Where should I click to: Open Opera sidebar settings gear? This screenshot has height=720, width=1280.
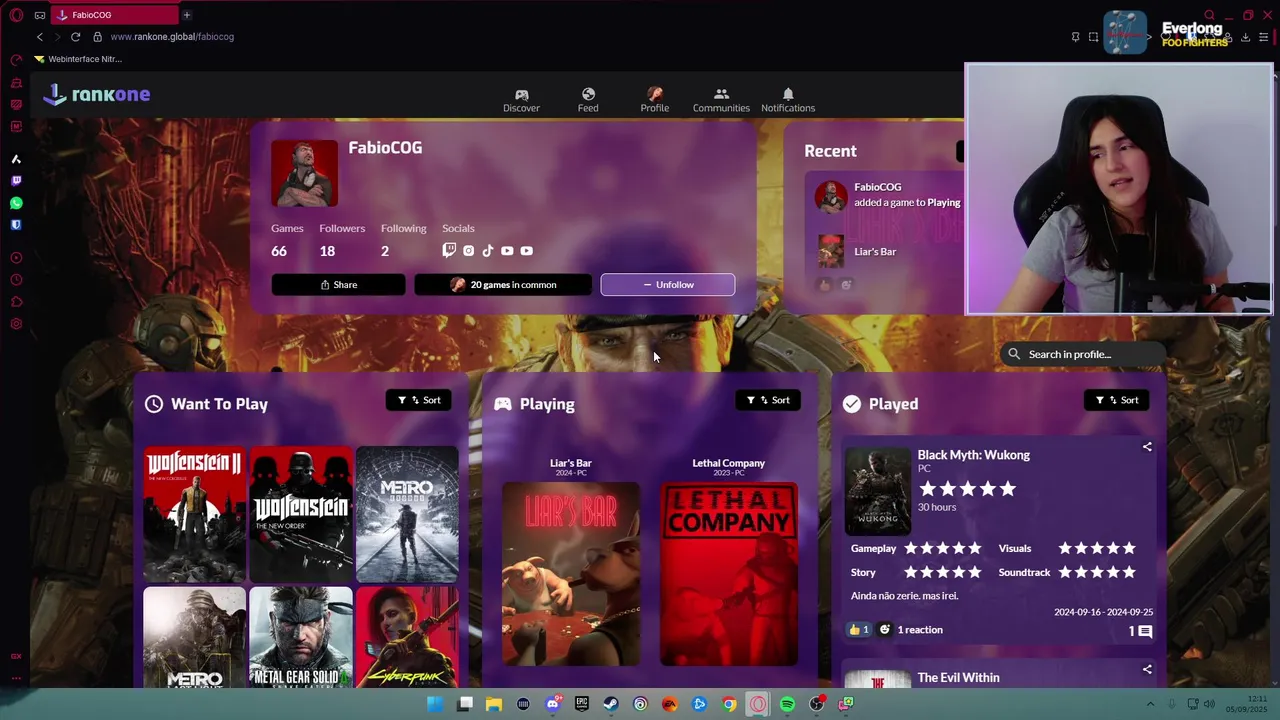tap(16, 324)
